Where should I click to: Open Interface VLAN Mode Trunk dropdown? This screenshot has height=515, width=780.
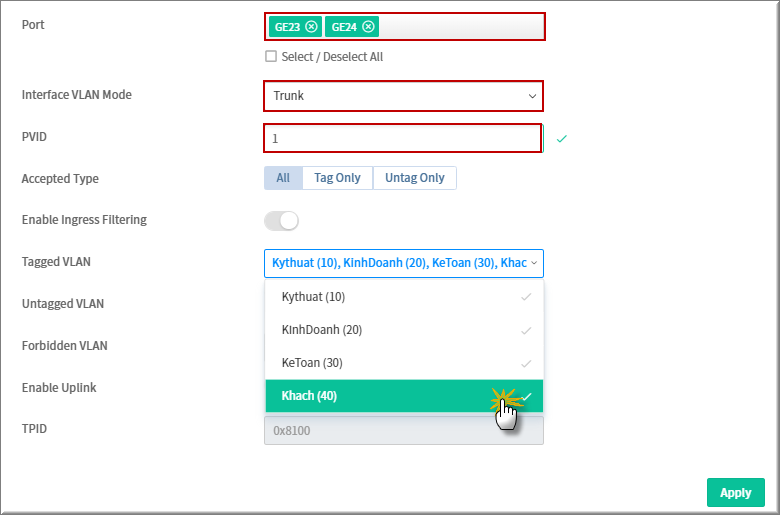pyautogui.click(x=403, y=96)
